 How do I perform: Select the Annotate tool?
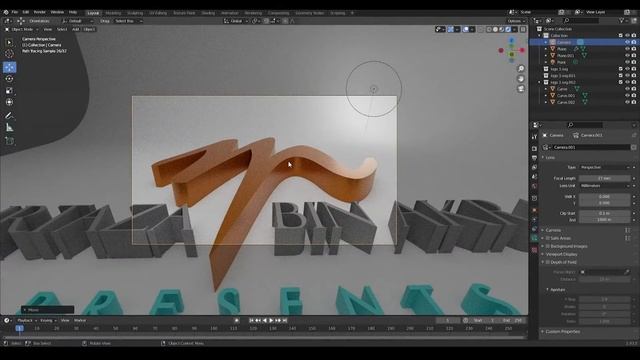9,116
